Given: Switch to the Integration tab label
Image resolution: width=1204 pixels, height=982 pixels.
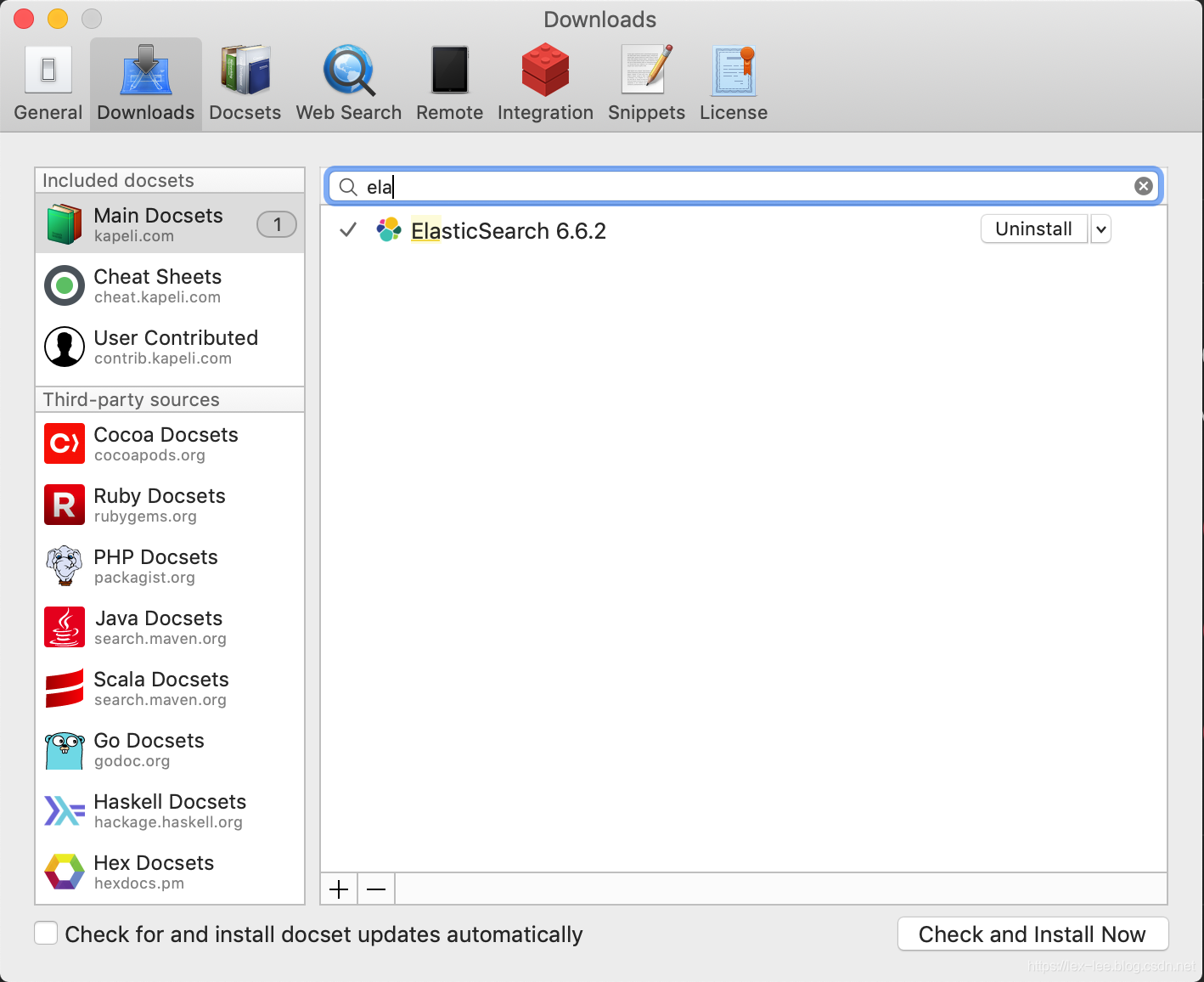Looking at the screenshot, I should pos(545,113).
